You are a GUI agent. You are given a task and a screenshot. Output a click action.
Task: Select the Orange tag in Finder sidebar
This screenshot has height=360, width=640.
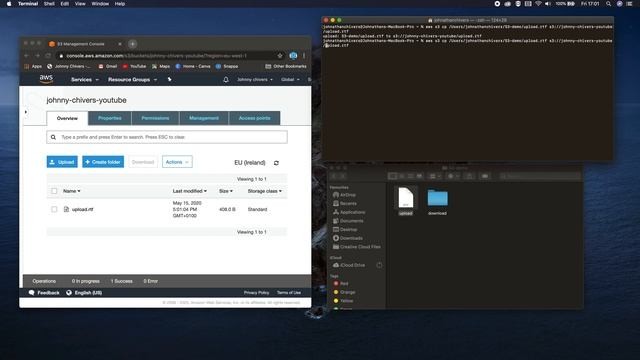click(344, 292)
